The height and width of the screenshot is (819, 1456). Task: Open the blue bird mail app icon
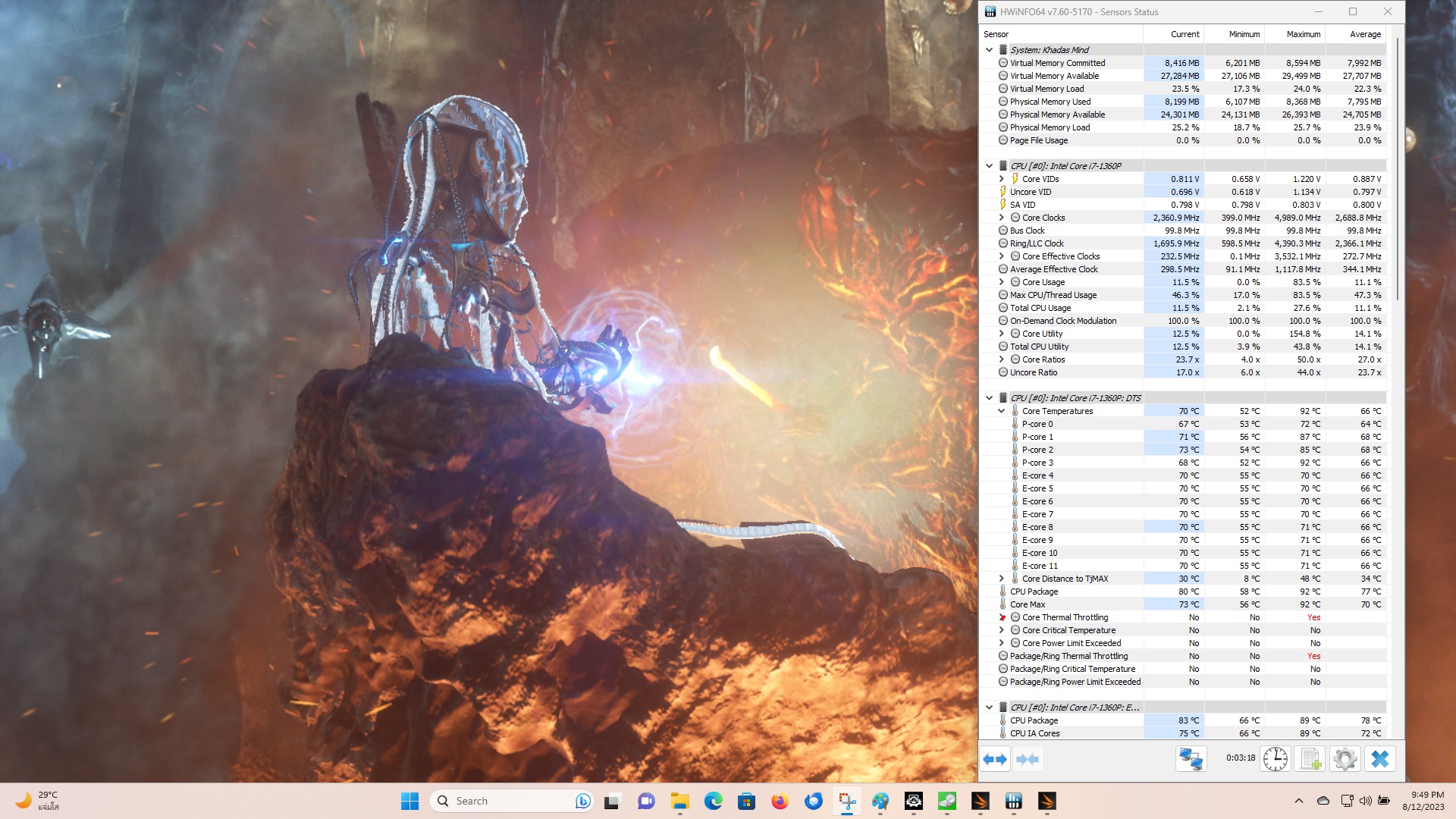813,801
